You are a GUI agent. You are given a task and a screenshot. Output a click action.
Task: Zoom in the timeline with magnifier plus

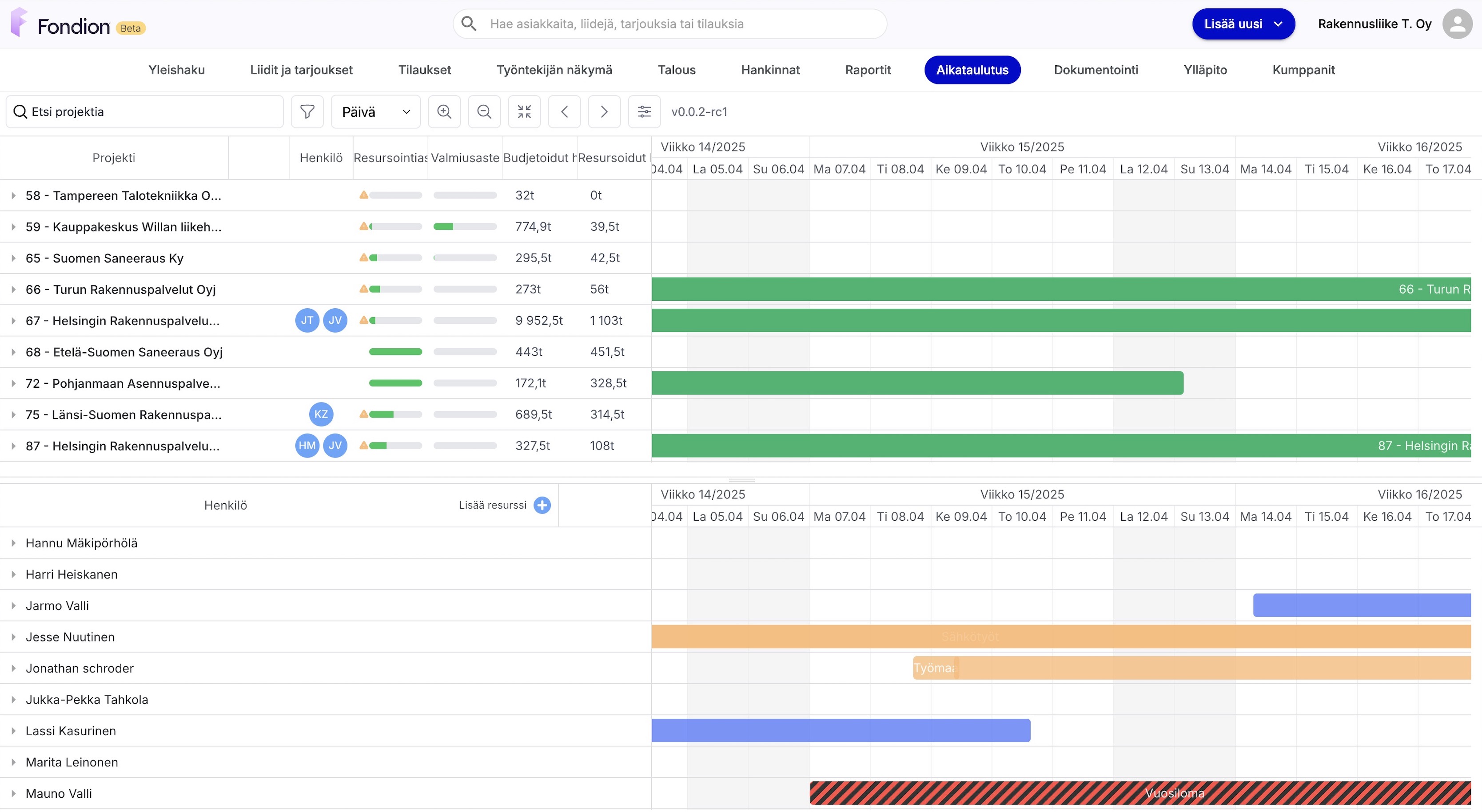pos(444,111)
